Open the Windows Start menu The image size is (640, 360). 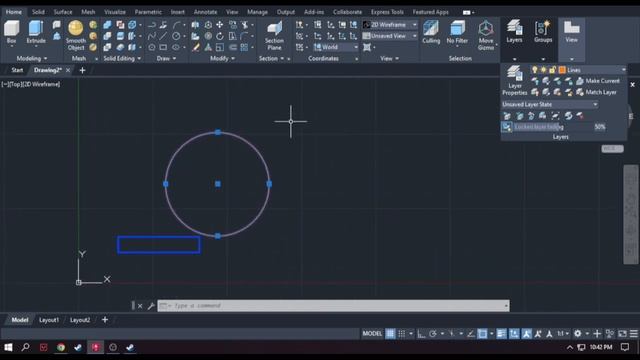pos(8,347)
